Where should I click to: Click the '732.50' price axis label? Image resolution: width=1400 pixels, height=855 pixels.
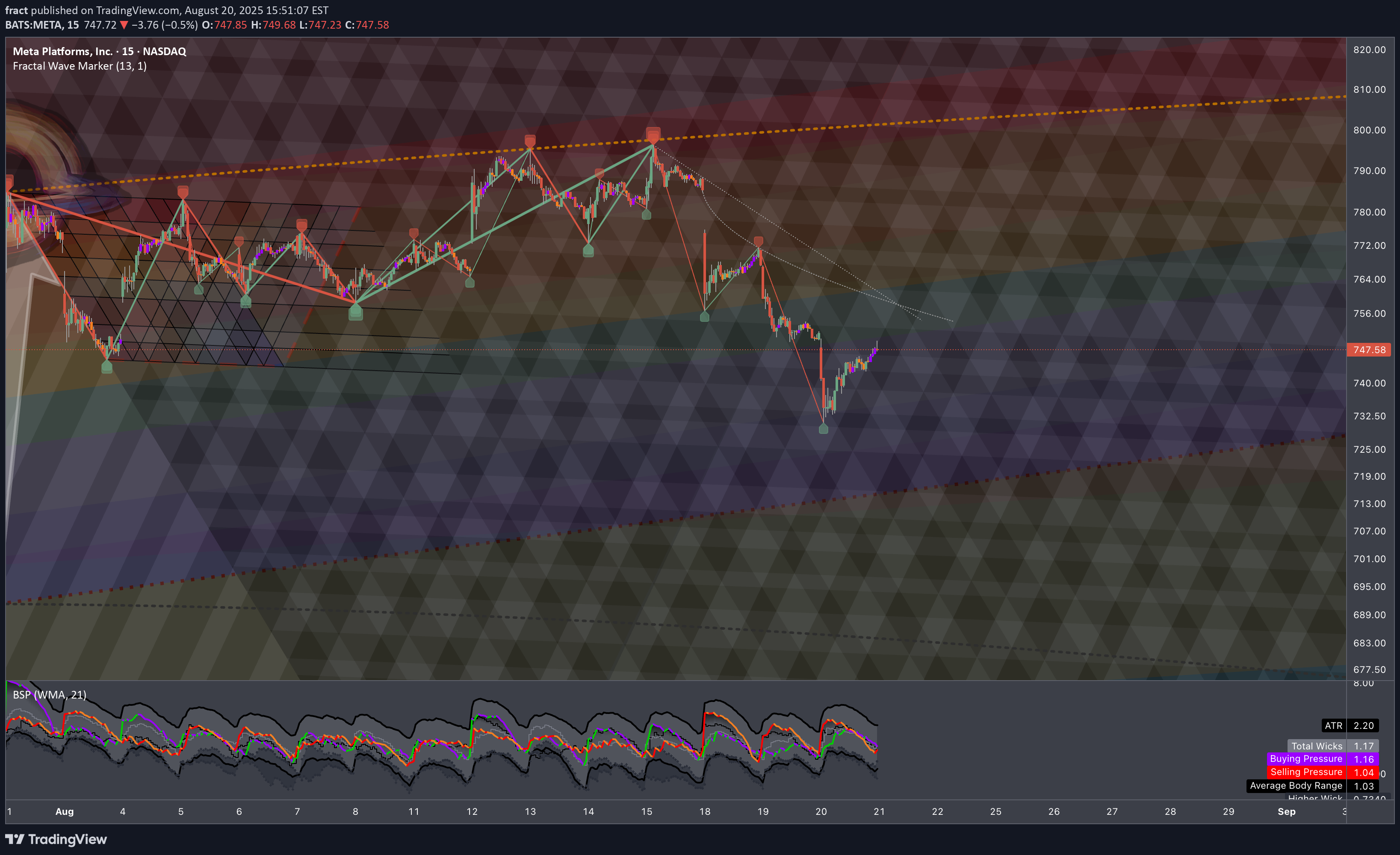[x=1369, y=416]
